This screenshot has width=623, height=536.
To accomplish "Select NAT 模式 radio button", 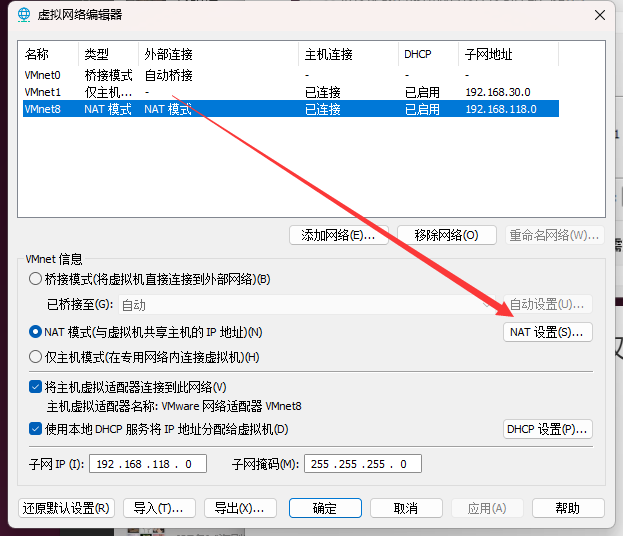I will coord(36,332).
